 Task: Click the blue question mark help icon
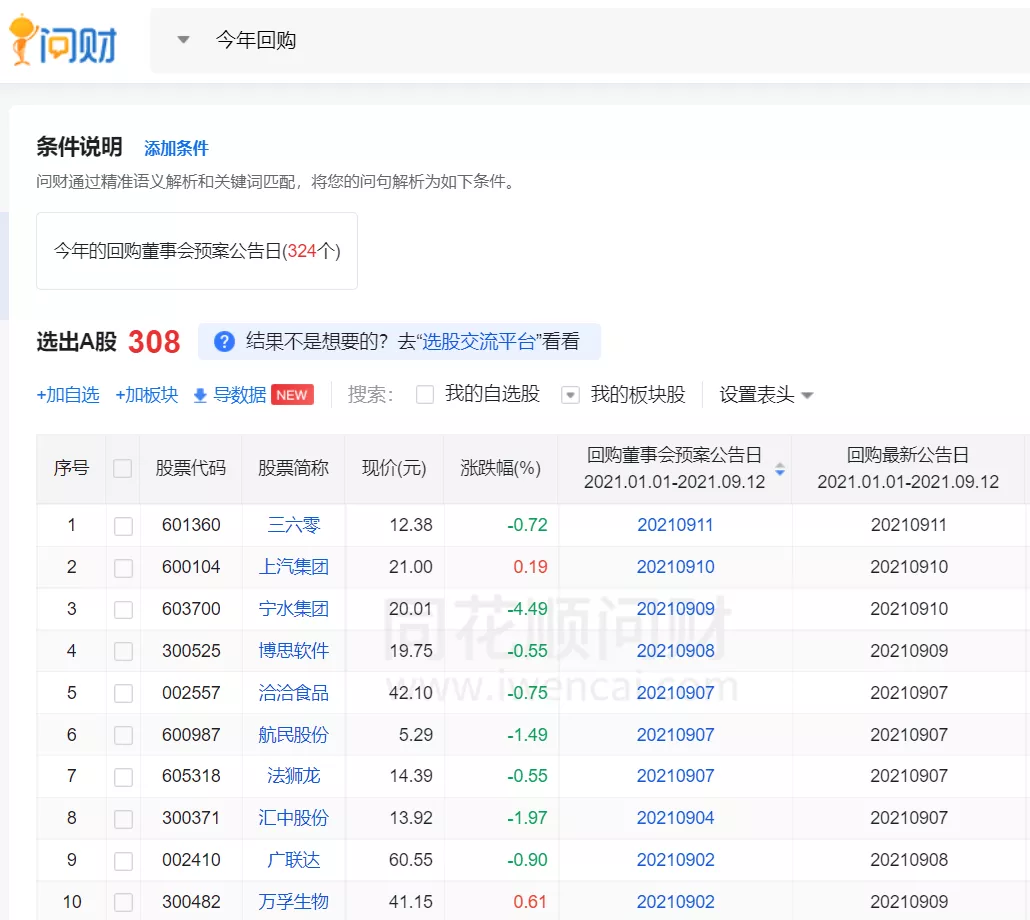(x=224, y=341)
